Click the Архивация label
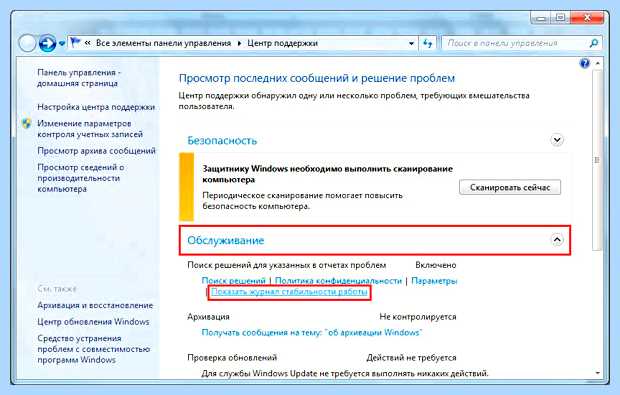 point(208,316)
